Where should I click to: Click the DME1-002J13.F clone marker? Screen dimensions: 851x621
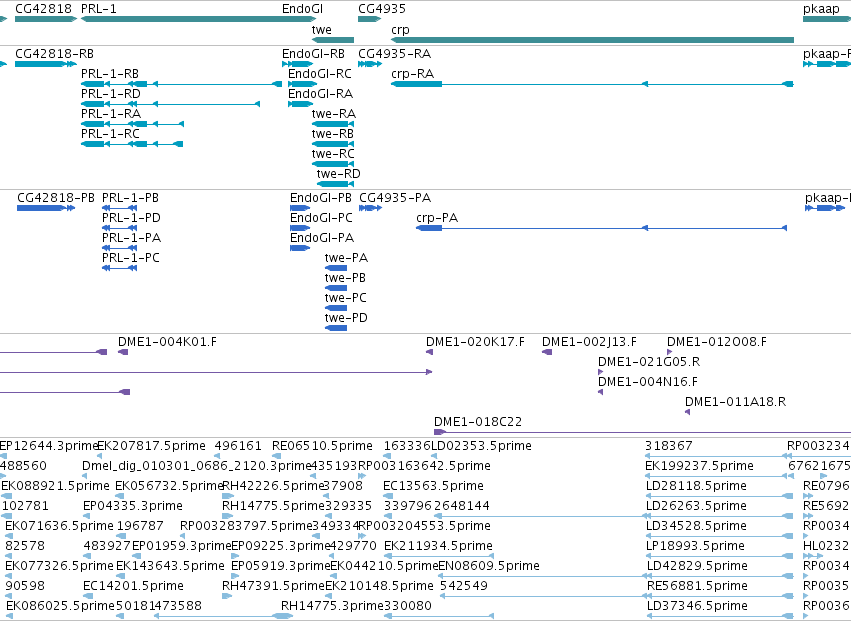(547, 352)
